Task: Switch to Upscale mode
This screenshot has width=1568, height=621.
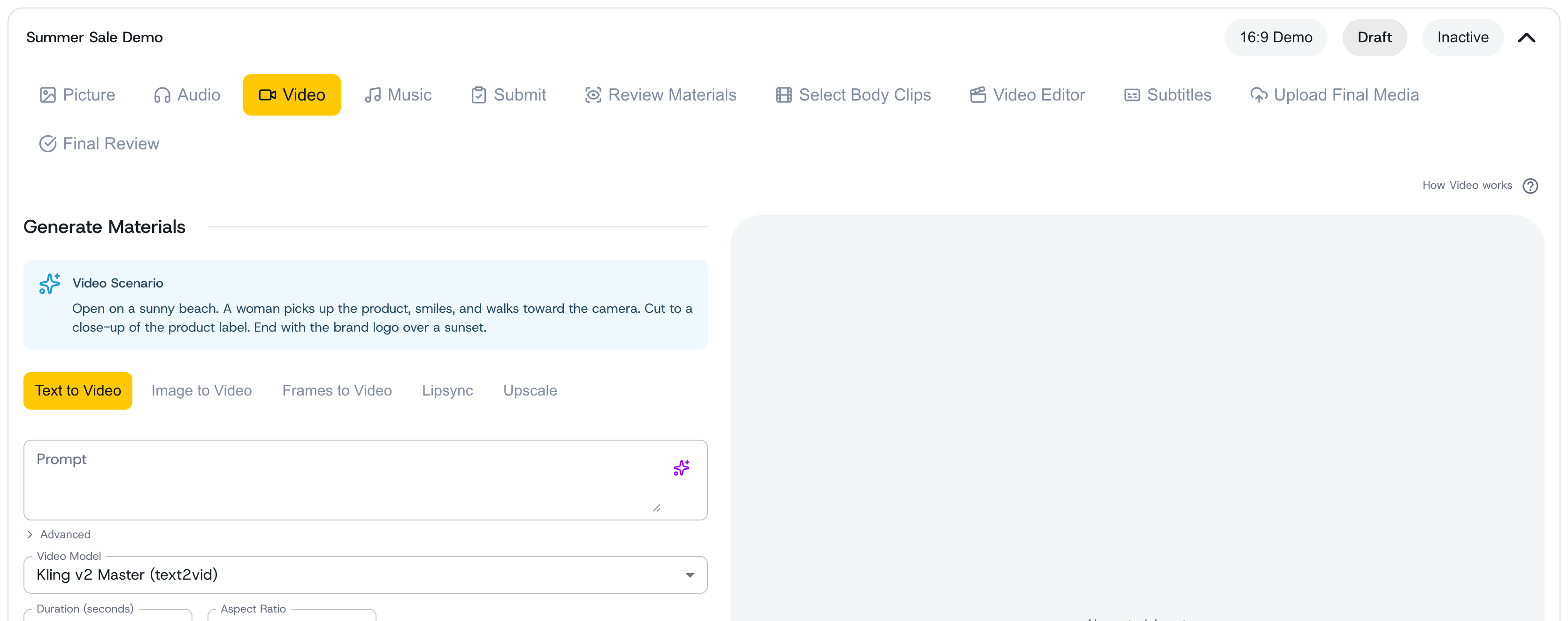Action: 530,391
